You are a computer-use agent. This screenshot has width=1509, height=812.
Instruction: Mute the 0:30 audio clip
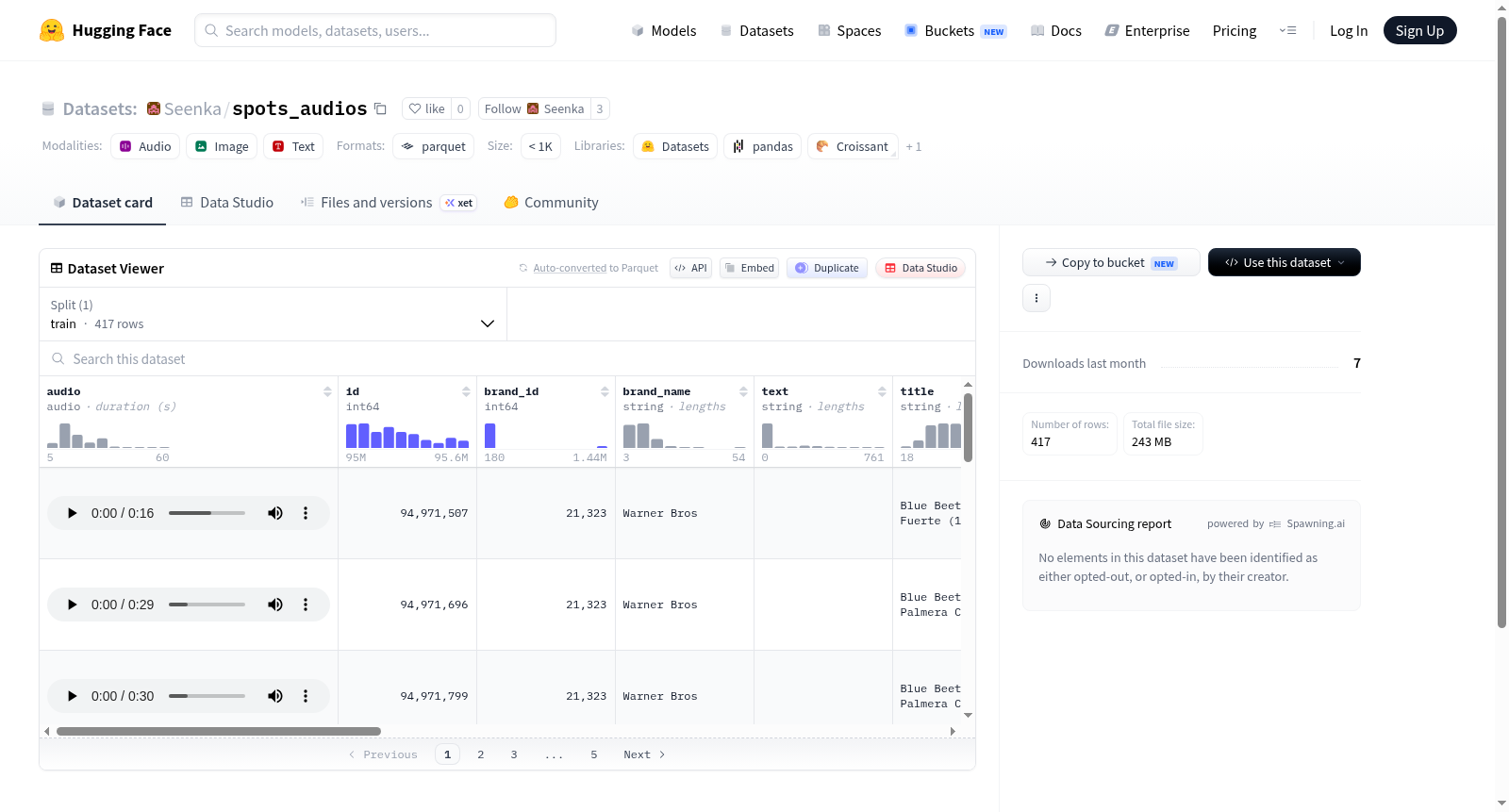(275, 696)
